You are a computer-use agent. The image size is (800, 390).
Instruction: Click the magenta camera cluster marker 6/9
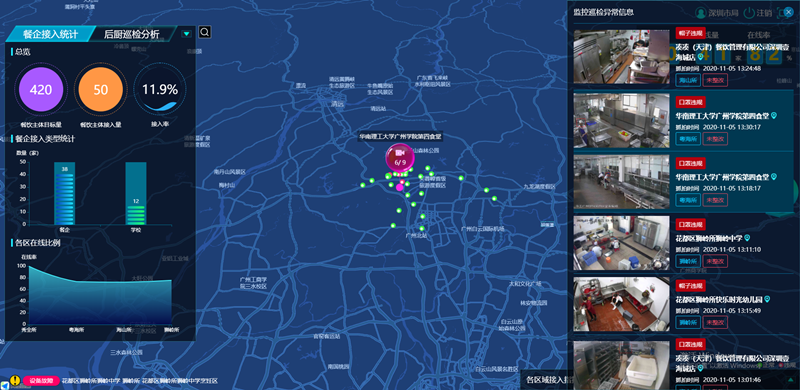tap(399, 157)
